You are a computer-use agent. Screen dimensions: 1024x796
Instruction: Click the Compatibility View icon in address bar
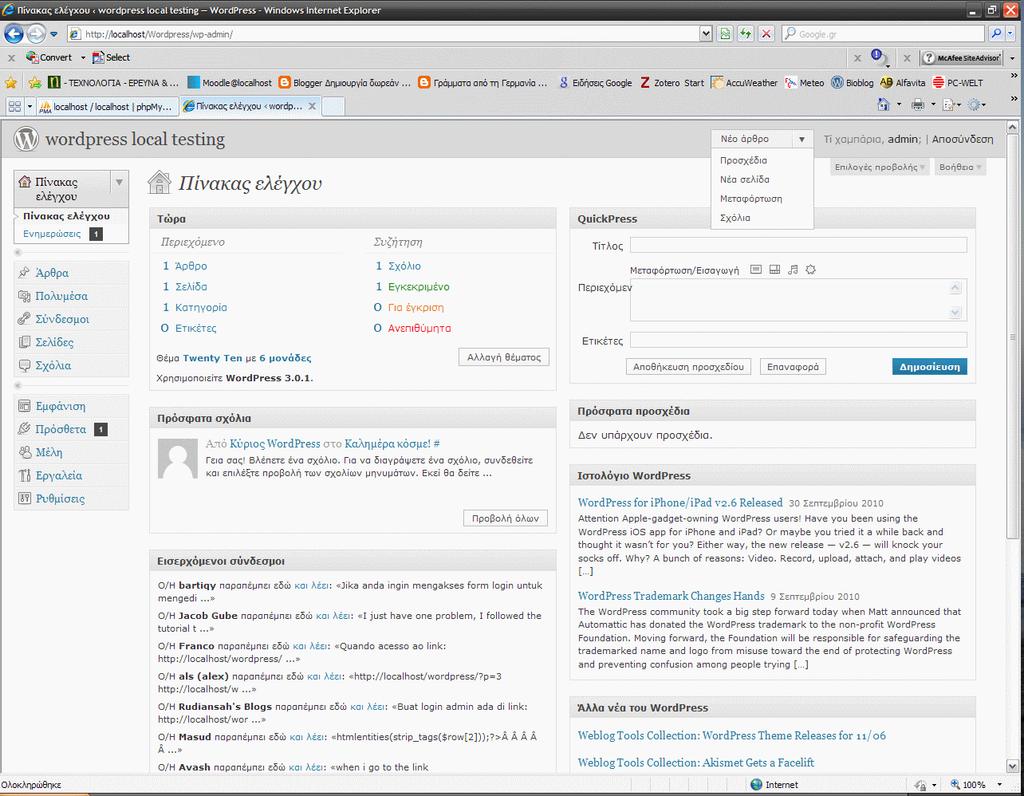click(x=724, y=34)
